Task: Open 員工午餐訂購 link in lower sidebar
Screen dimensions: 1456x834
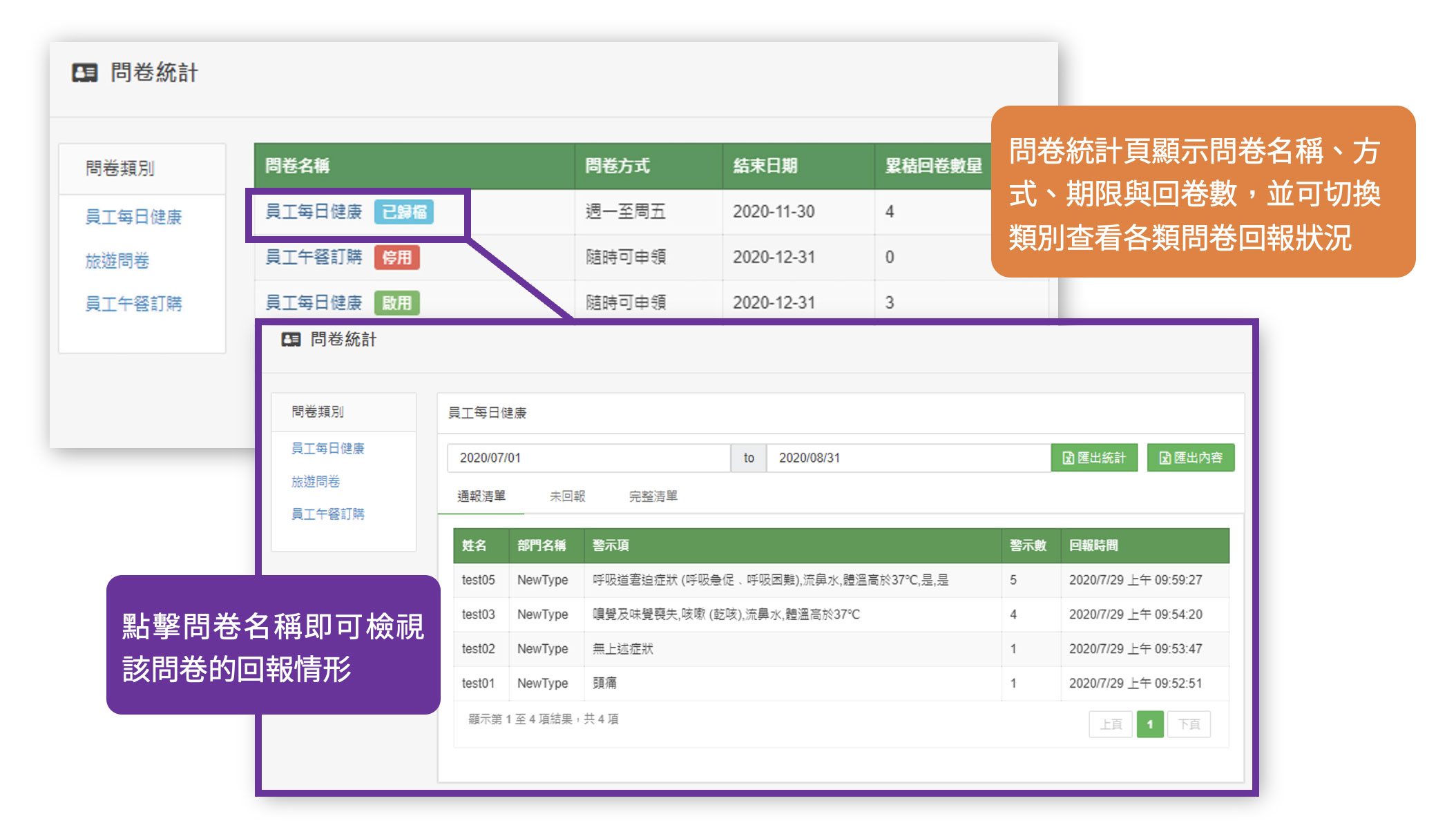Action: point(327,514)
